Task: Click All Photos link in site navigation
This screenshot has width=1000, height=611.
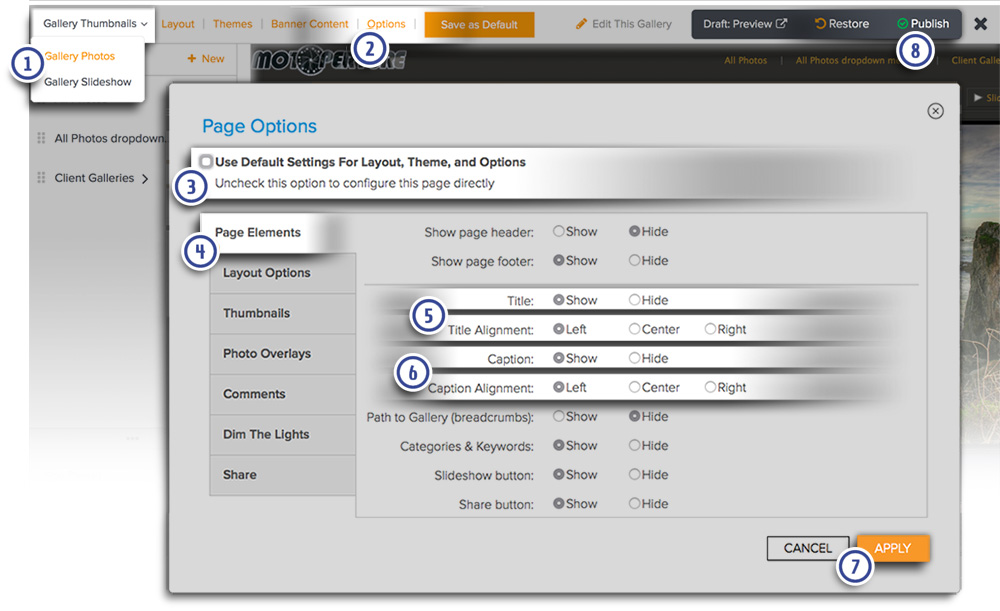Action: (x=746, y=61)
